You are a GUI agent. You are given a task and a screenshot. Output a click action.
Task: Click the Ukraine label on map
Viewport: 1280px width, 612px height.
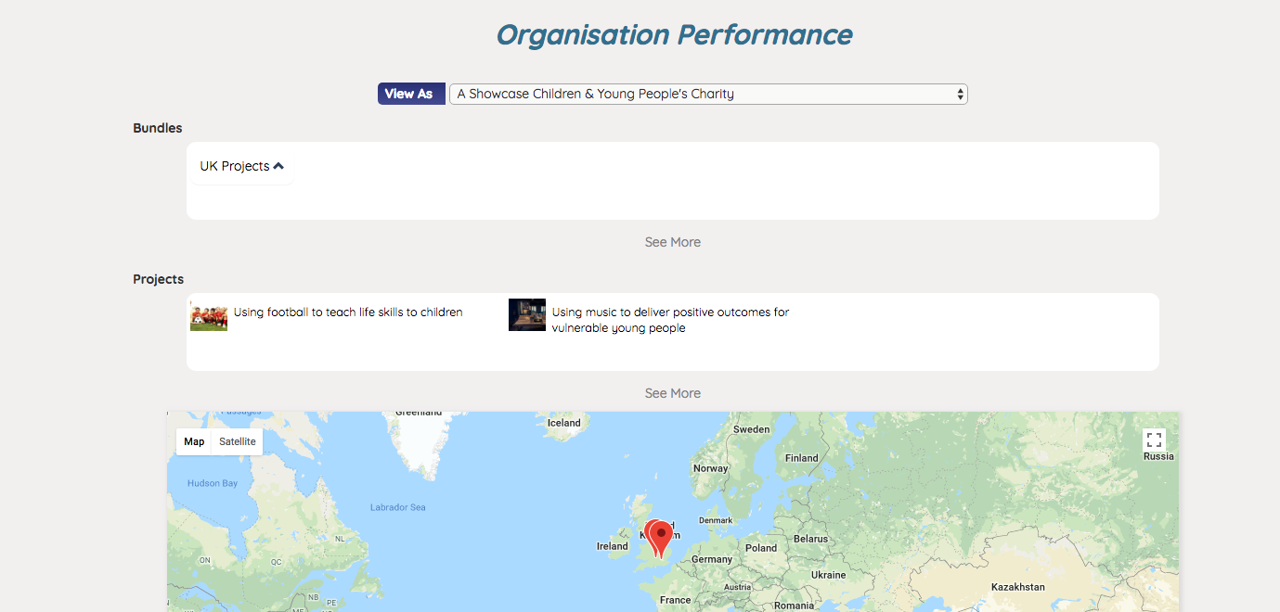[829, 575]
